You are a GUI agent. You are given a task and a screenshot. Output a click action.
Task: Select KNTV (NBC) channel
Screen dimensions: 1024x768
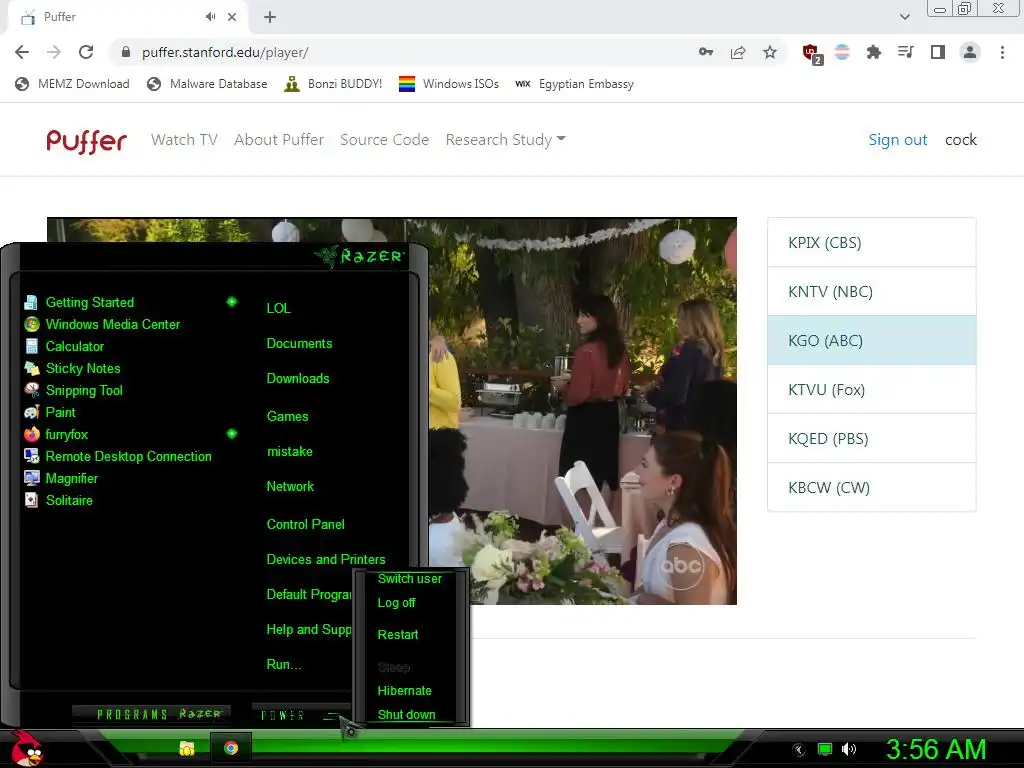coord(872,291)
